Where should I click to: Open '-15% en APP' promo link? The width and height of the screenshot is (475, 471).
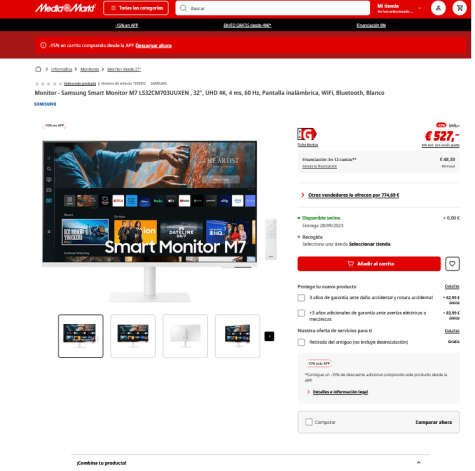126,25
